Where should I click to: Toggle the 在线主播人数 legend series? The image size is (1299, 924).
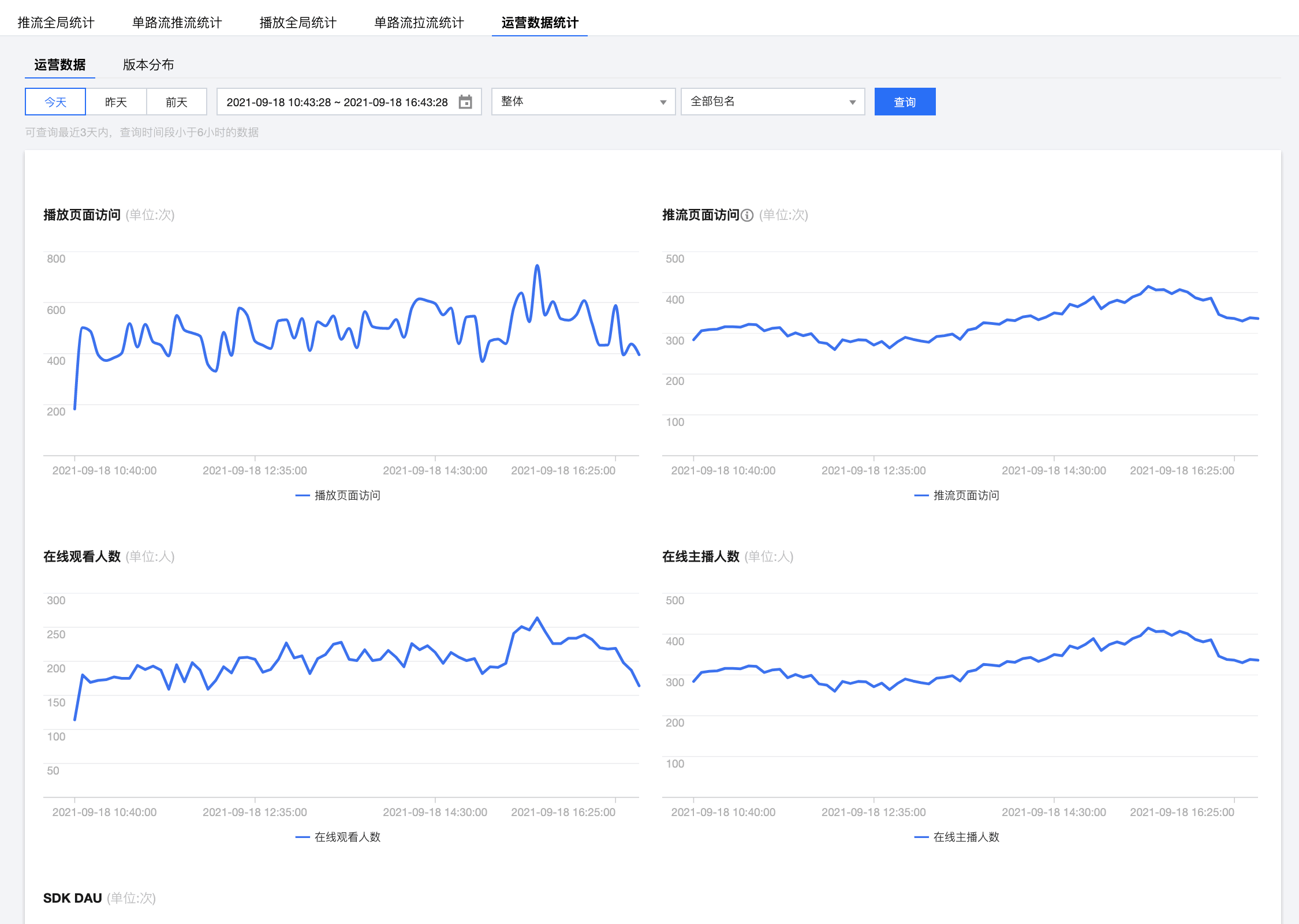[x=957, y=837]
